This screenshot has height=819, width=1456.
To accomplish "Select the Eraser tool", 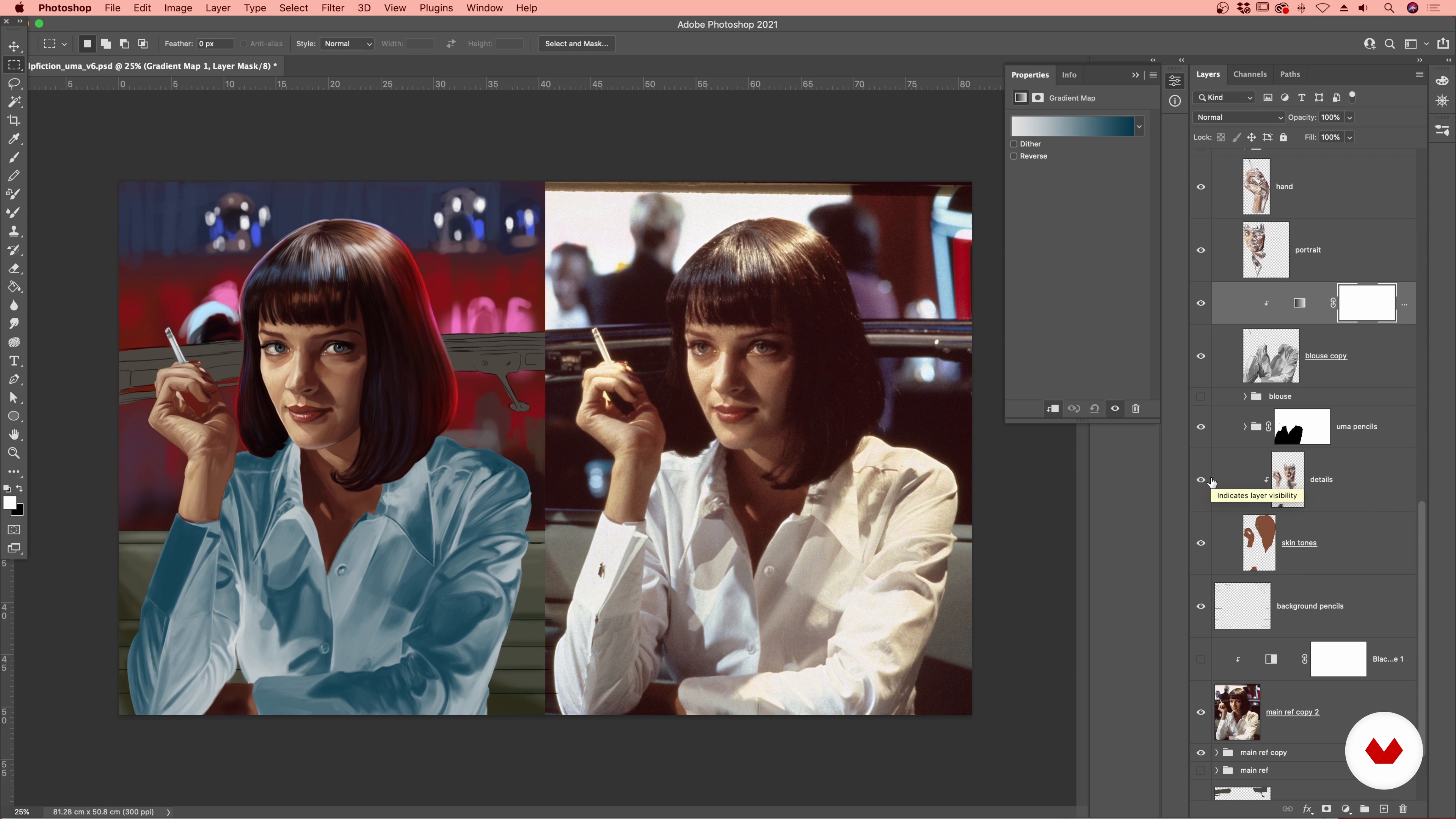I will click(14, 268).
